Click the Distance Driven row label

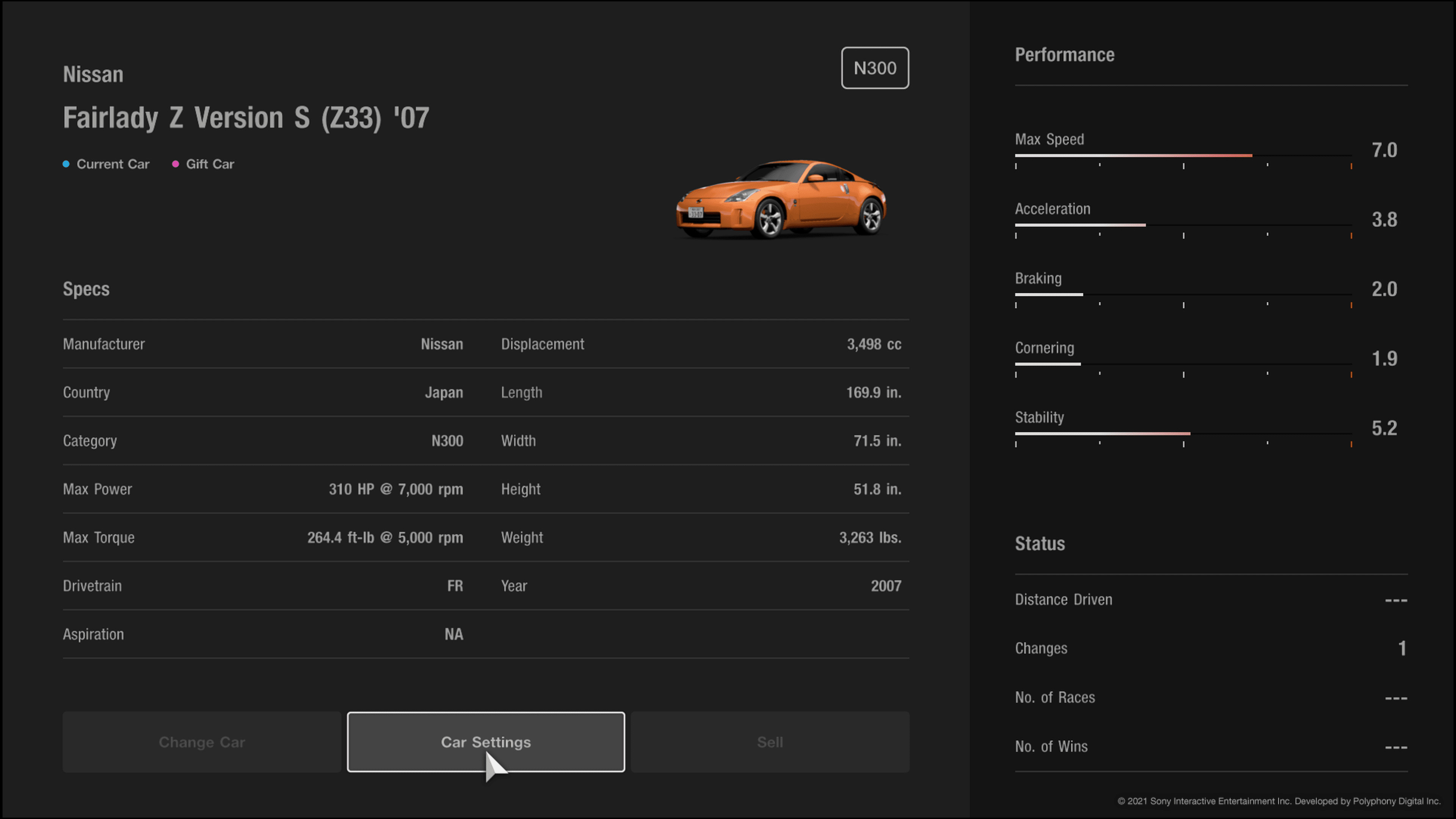coord(1063,600)
